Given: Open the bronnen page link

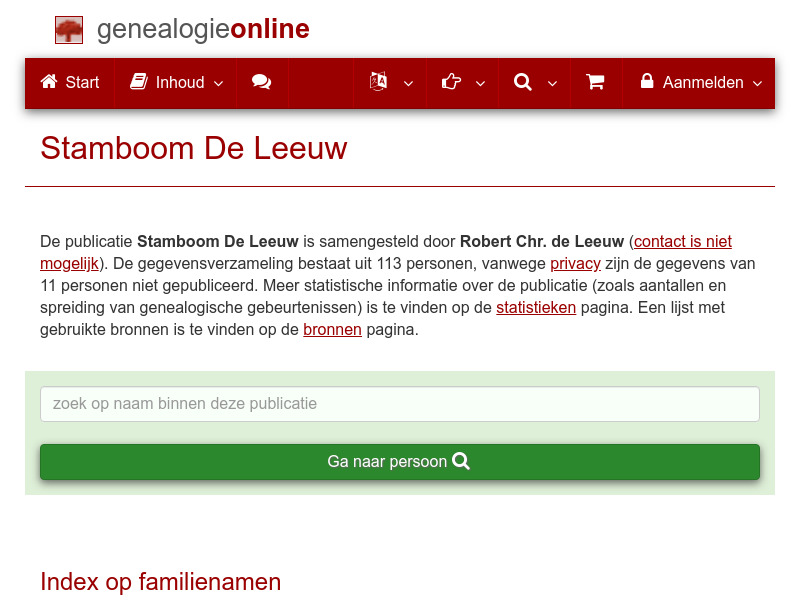Looking at the screenshot, I should tap(332, 329).
